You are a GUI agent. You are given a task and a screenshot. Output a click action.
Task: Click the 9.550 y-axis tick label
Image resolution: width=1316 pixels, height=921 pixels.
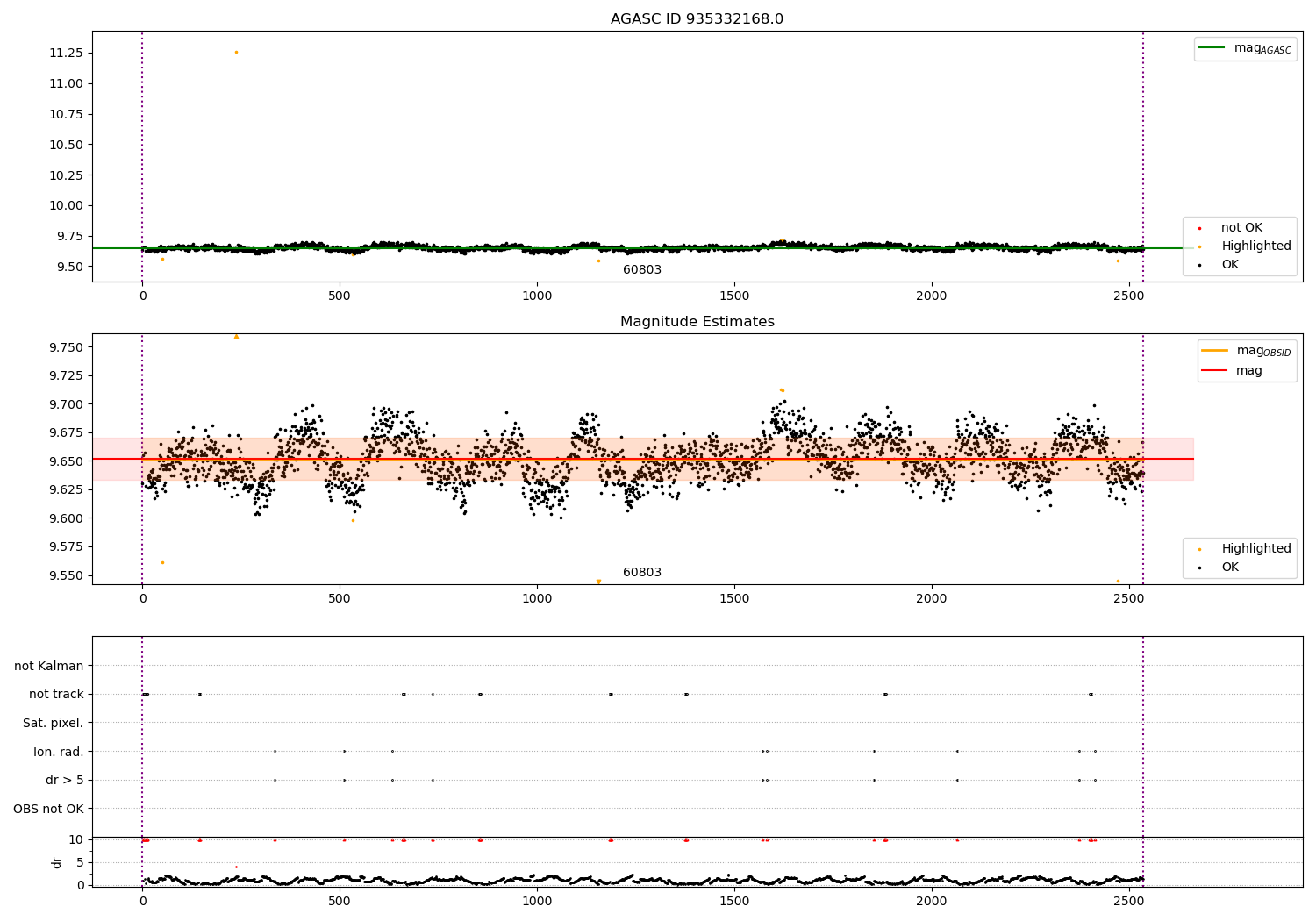pyautogui.click(x=66, y=575)
